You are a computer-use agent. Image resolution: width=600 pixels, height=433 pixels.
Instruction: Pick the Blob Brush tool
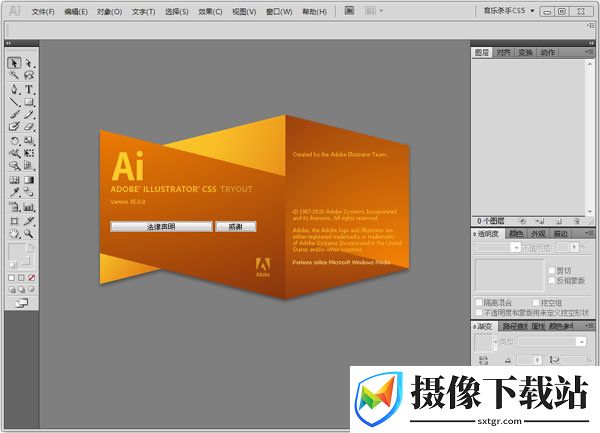[x=14, y=127]
